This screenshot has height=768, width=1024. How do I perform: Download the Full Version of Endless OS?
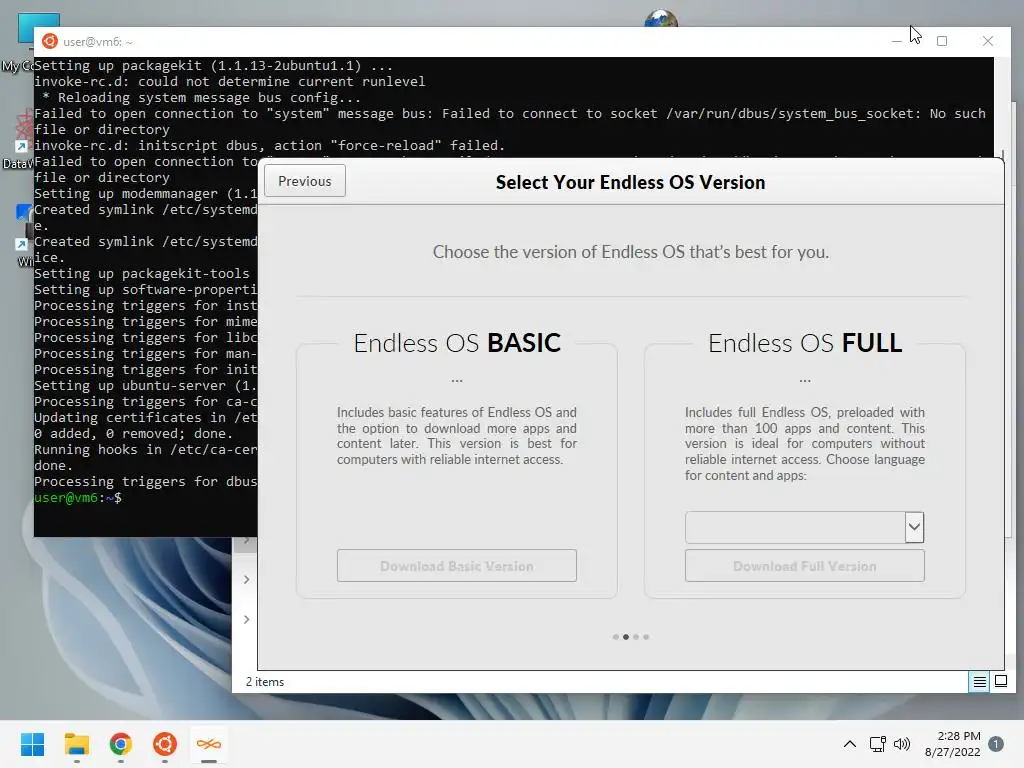(805, 566)
